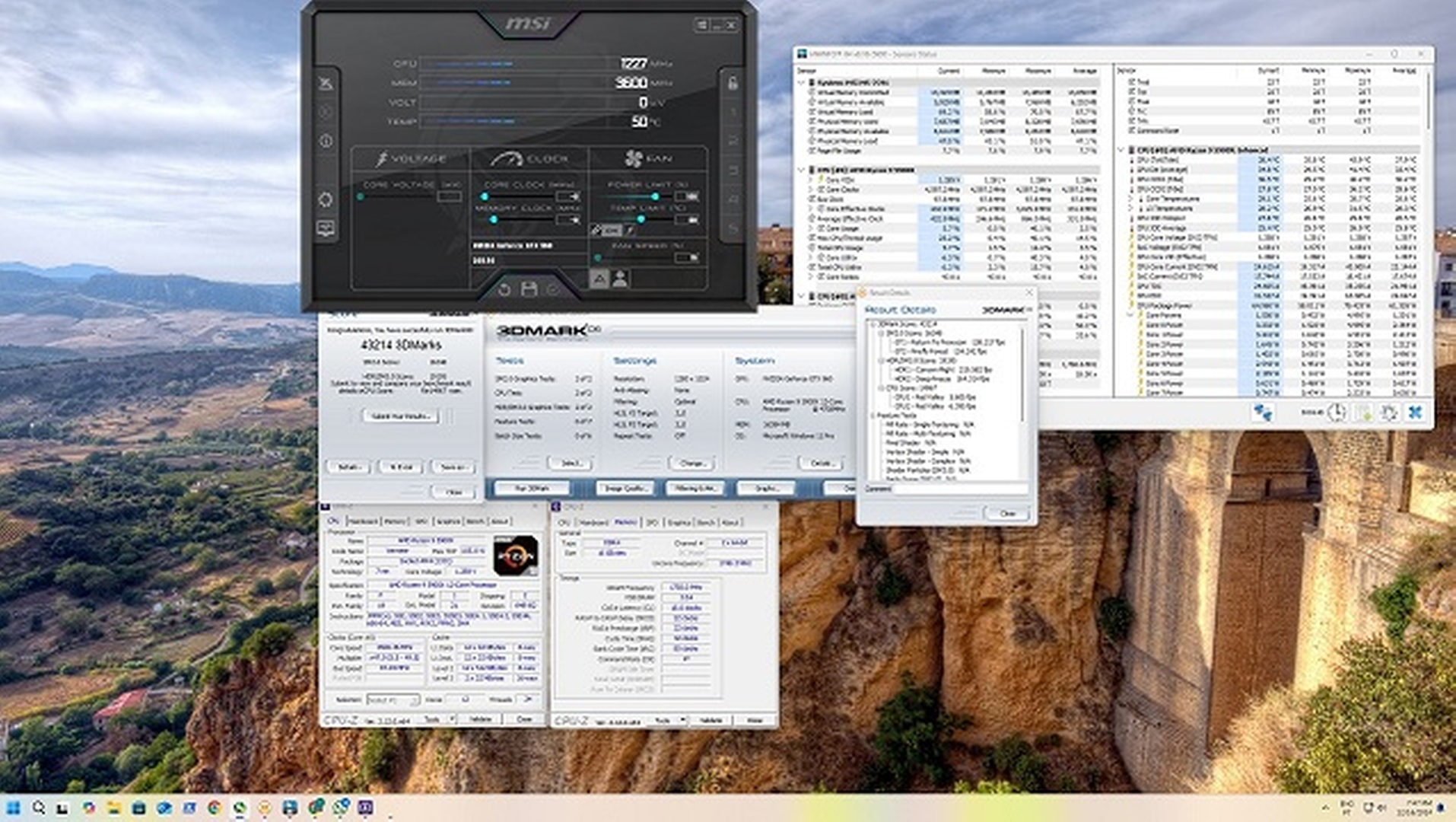Click Fan Speed slider handle in Afterburner
This screenshot has height=822, width=1456.
point(598,257)
